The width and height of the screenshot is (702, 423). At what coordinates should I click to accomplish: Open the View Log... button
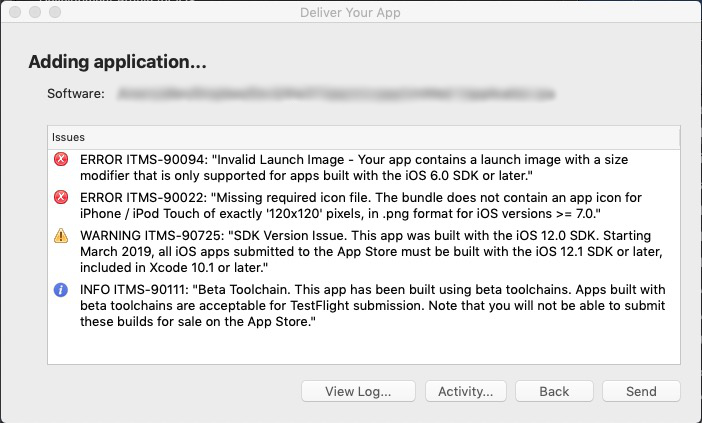359,391
